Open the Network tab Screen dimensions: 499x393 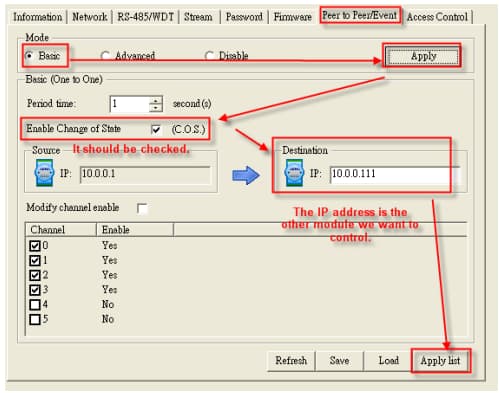click(x=90, y=17)
